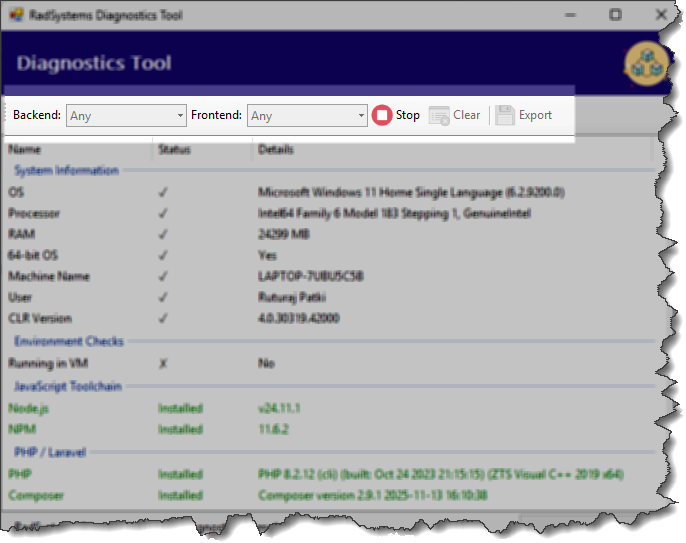Open the Backend dropdown set to Any
This screenshot has width=686, height=543.
pos(126,116)
